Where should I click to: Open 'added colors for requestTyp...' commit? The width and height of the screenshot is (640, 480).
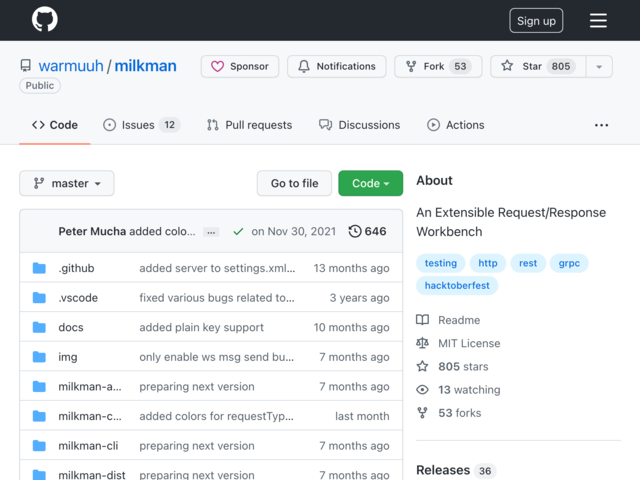pos(217,416)
